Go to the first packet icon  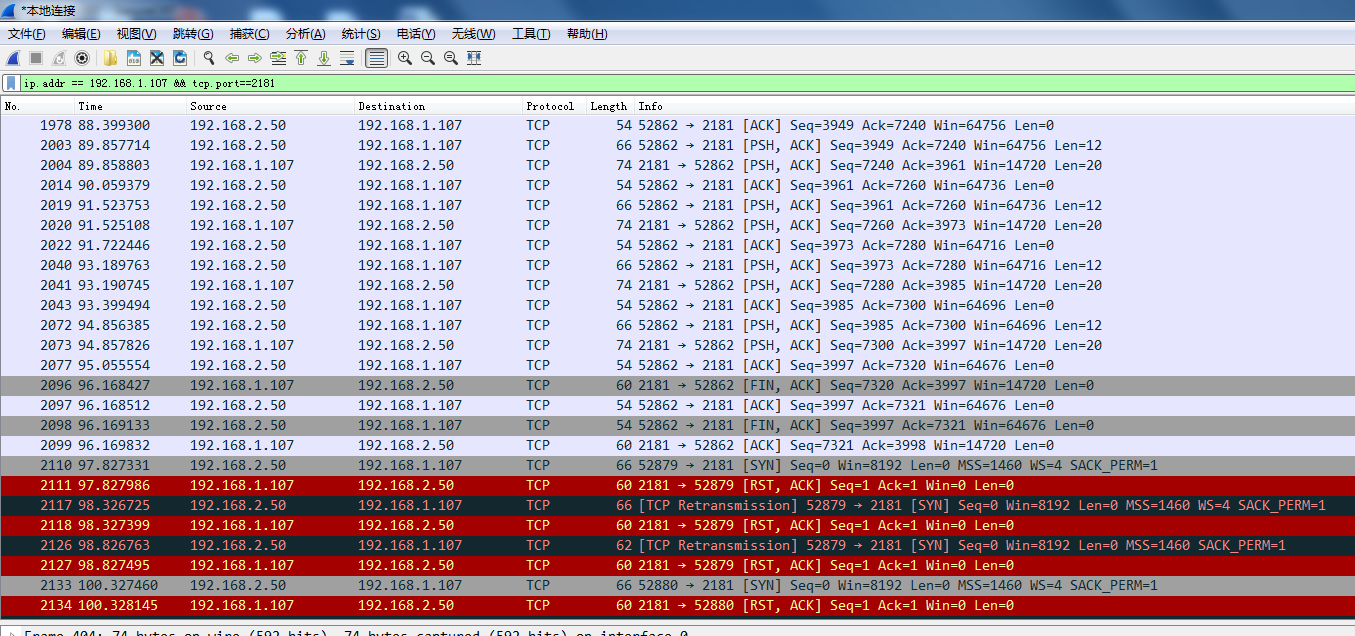[x=301, y=58]
